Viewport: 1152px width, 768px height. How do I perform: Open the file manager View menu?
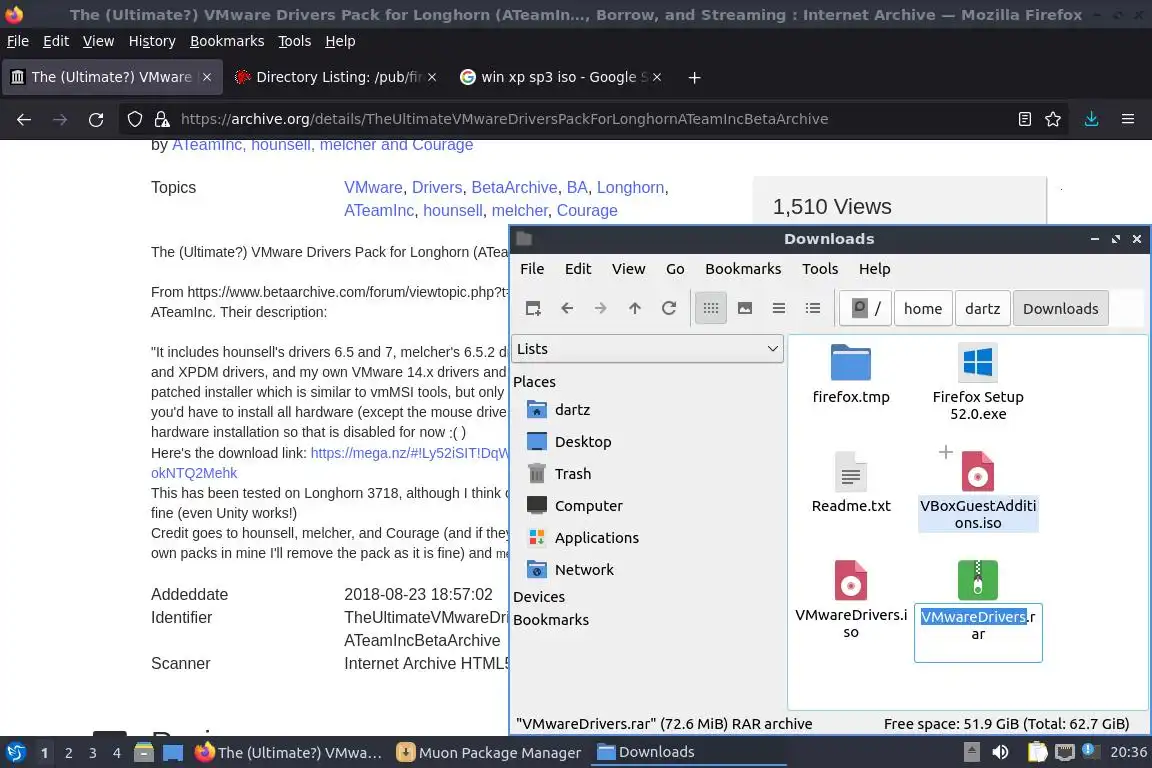tap(628, 268)
